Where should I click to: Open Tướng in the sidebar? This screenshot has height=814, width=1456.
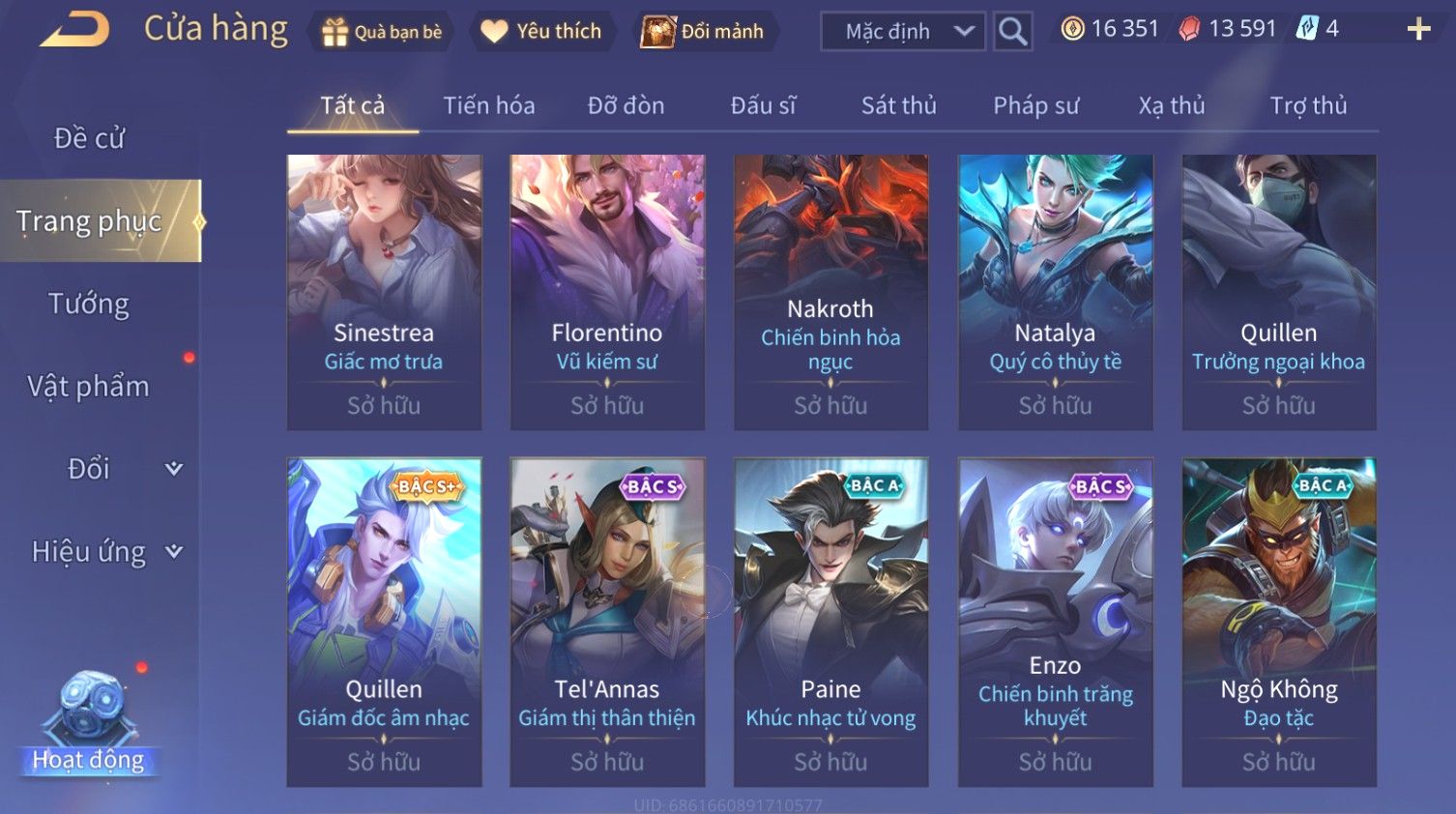89,304
